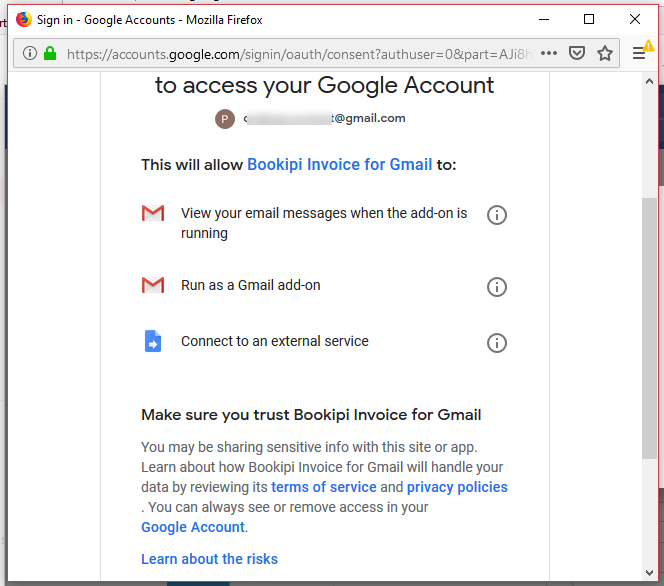Show info for 'Connect to an external service' permission
This screenshot has width=664, height=586.
point(497,343)
